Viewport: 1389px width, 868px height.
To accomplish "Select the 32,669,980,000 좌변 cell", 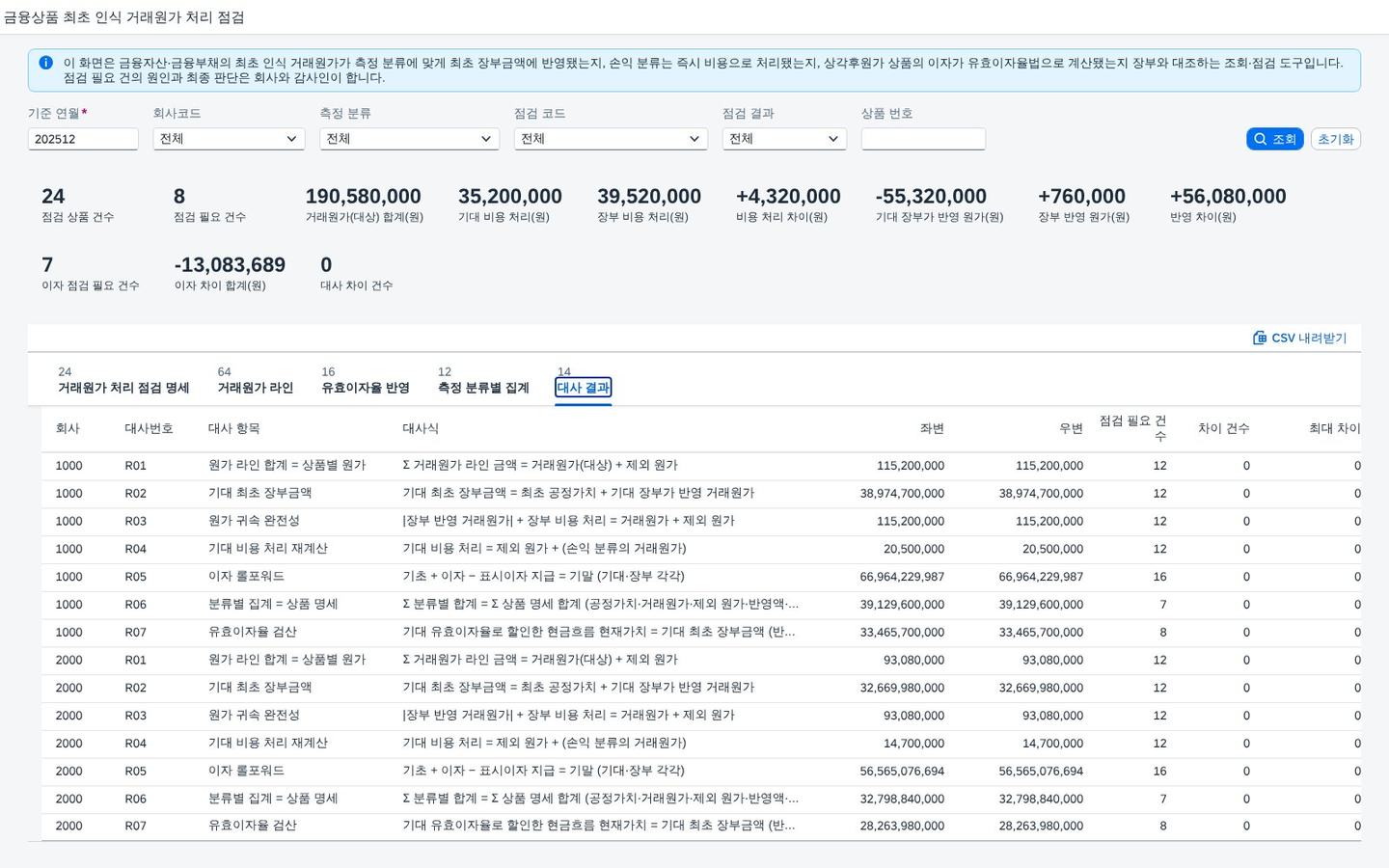I will 902,688.
